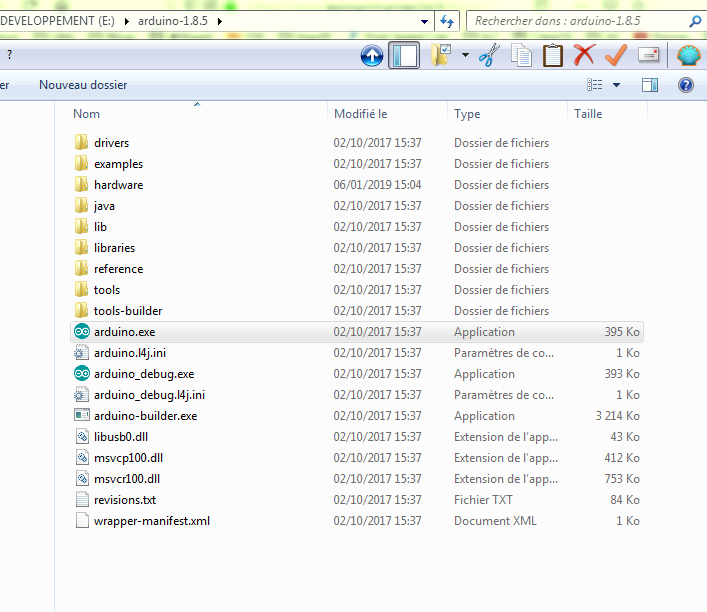Click the red X Delete icon

click(584, 55)
